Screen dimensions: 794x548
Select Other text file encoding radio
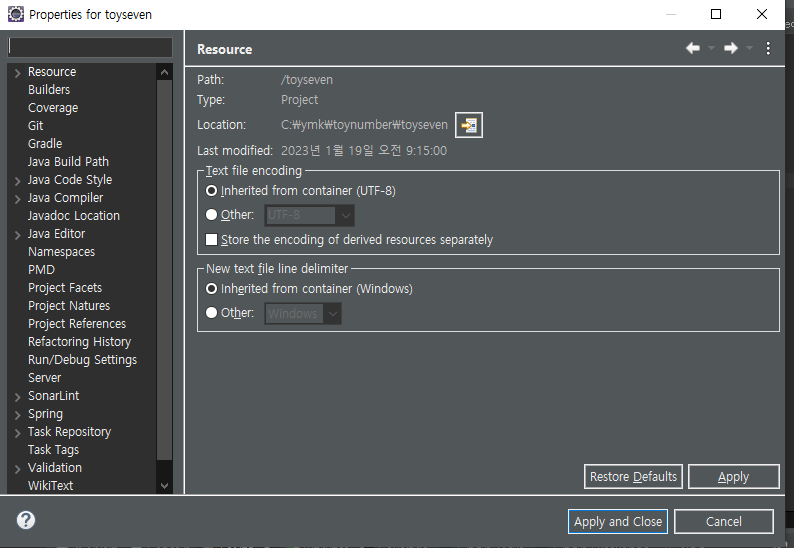click(x=211, y=215)
